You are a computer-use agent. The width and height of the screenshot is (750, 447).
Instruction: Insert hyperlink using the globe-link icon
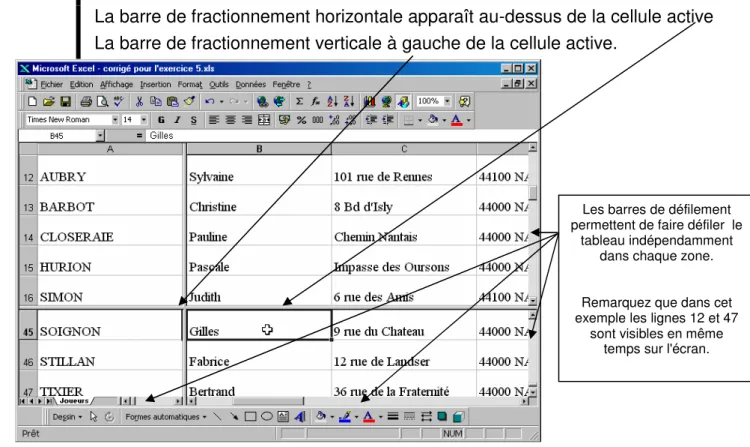pyautogui.click(x=262, y=101)
